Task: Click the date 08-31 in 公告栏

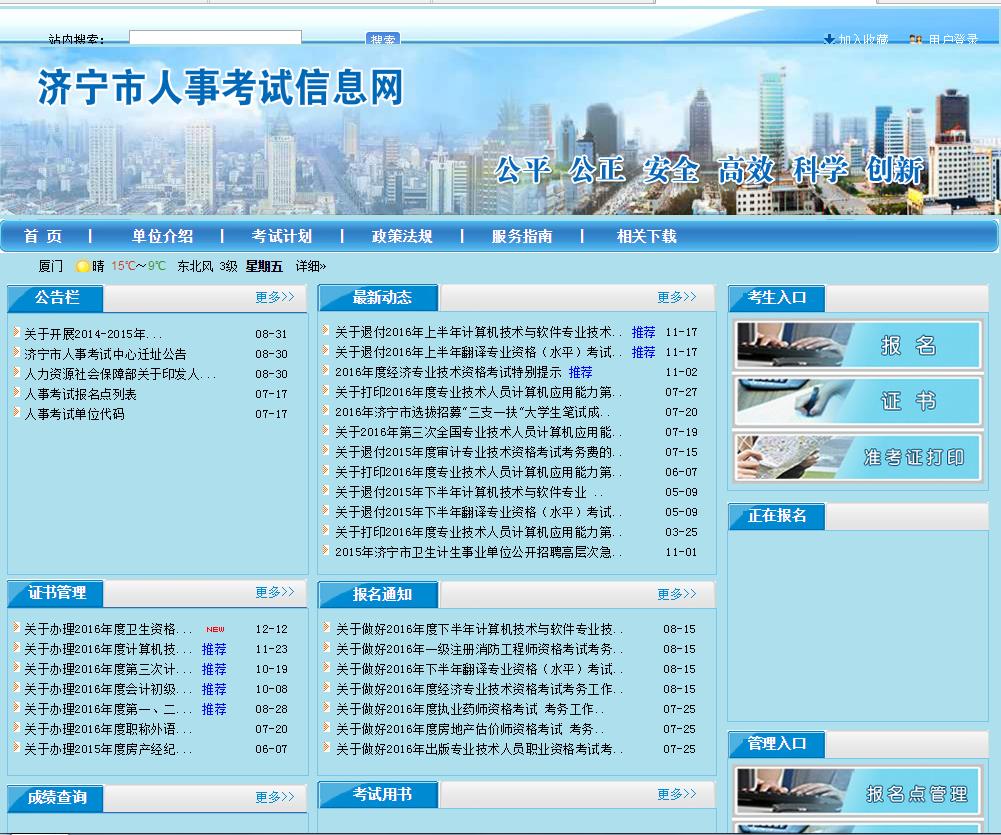Action: 271,334
